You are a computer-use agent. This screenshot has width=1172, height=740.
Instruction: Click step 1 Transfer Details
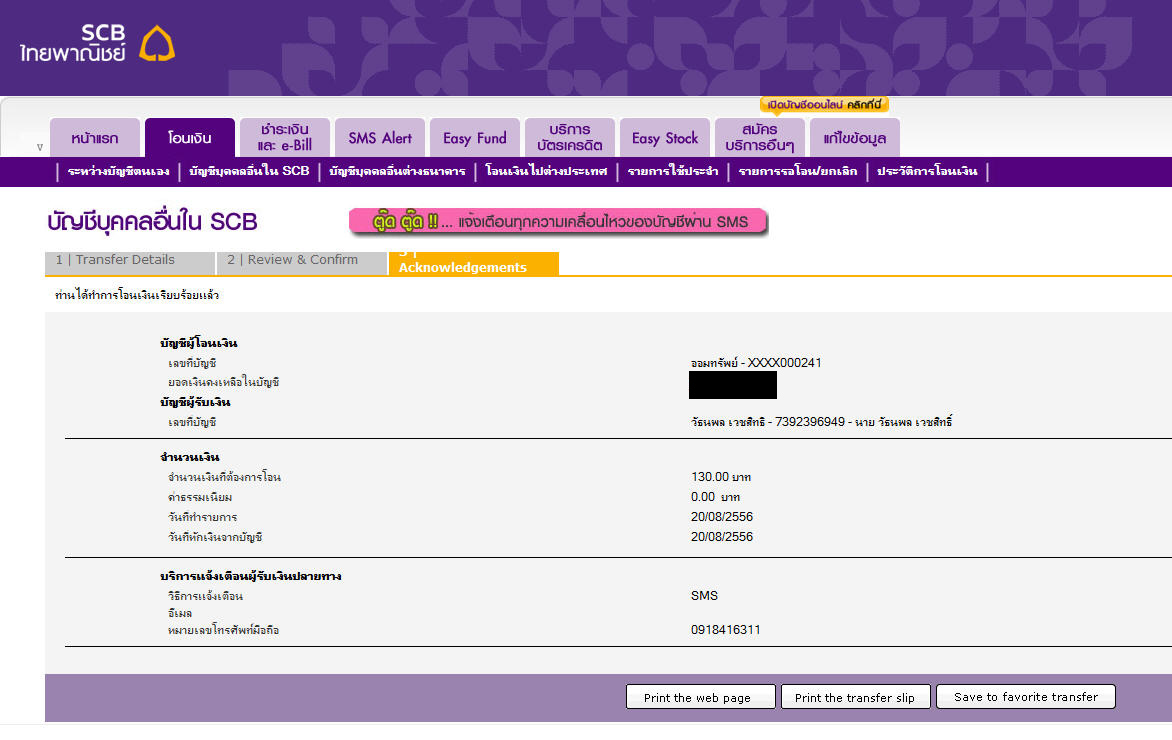pos(129,261)
